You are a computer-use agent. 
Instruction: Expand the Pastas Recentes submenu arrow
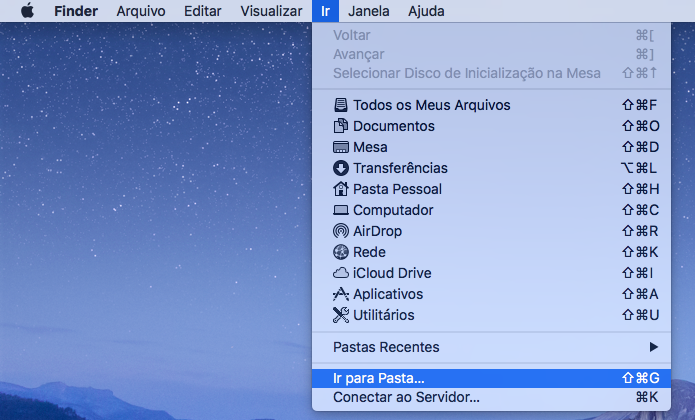653,347
